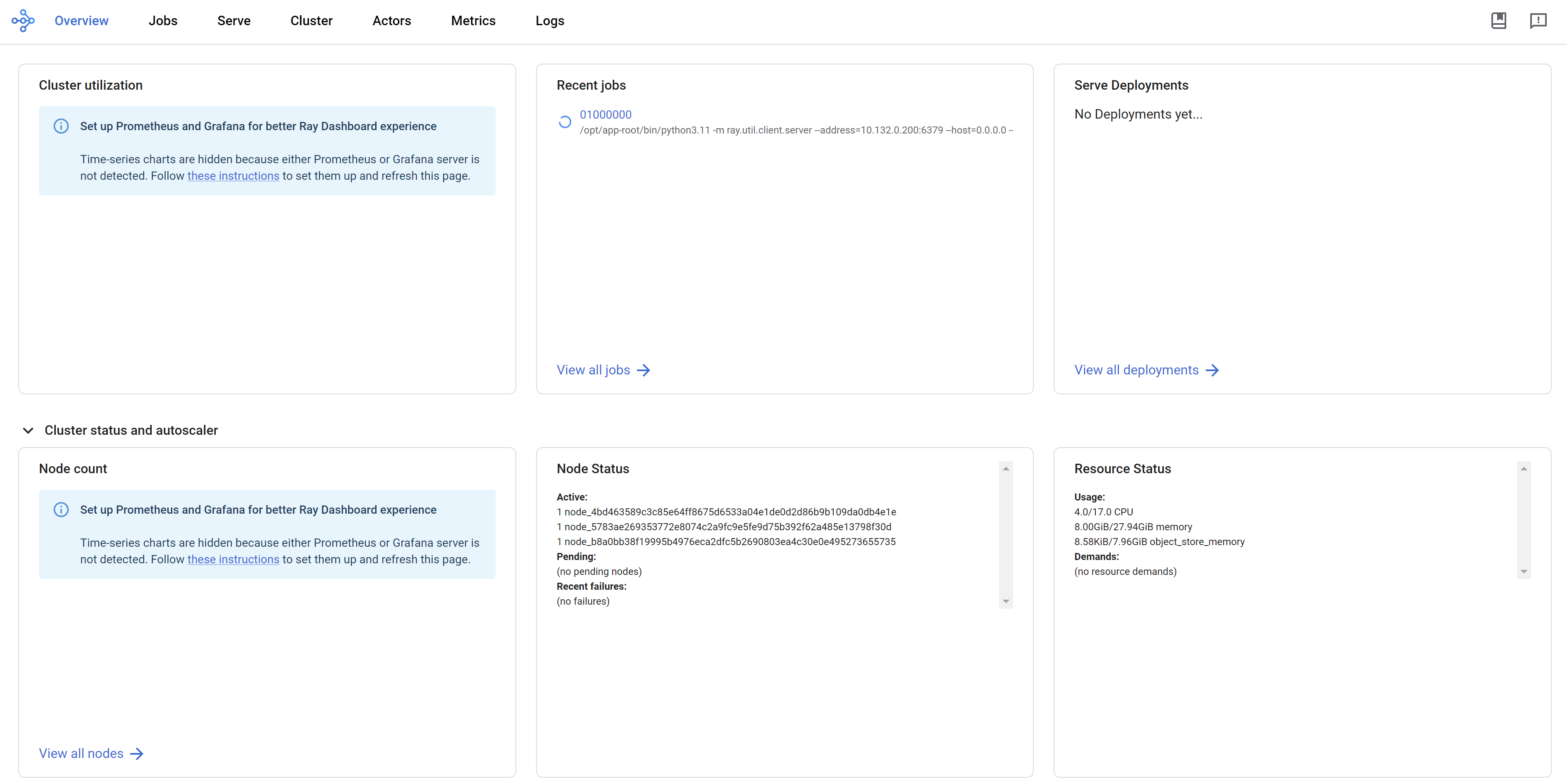The image size is (1567, 784).
Task: Open the Jobs tab
Action: point(162,21)
